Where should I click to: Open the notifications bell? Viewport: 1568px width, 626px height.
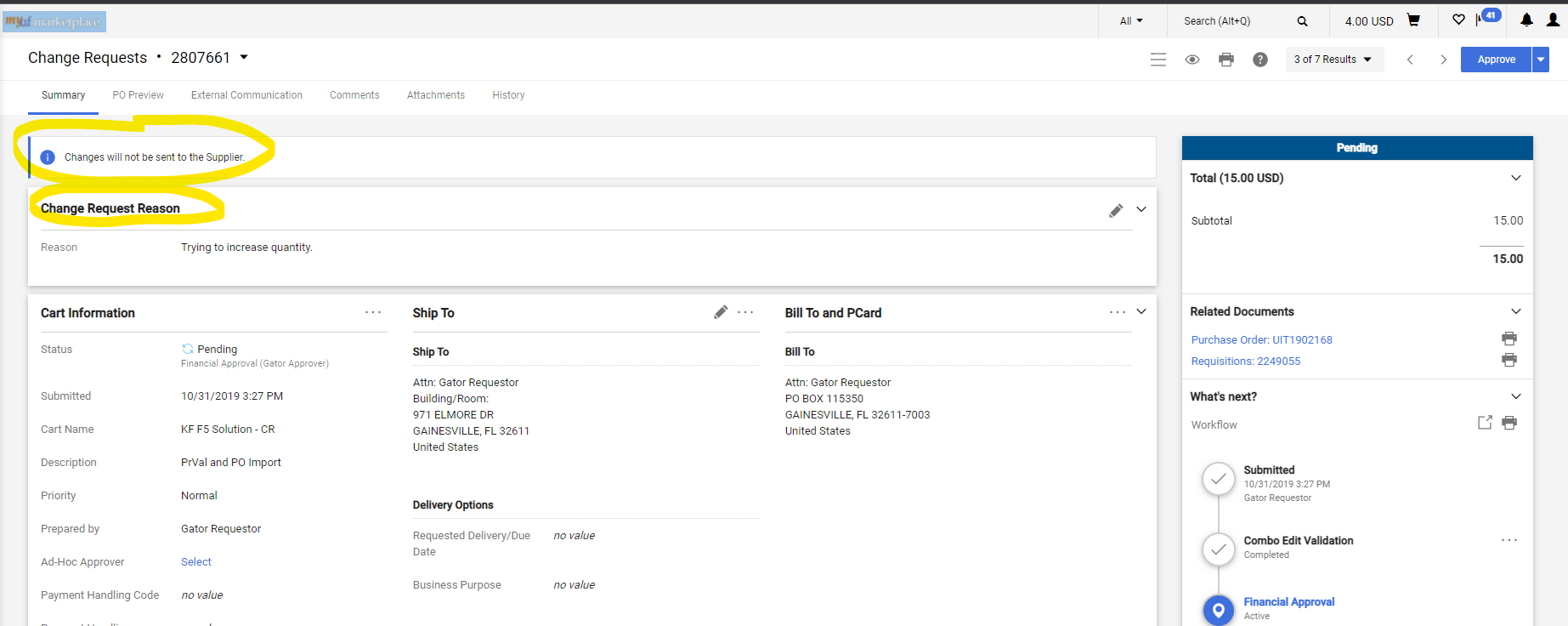(1526, 20)
